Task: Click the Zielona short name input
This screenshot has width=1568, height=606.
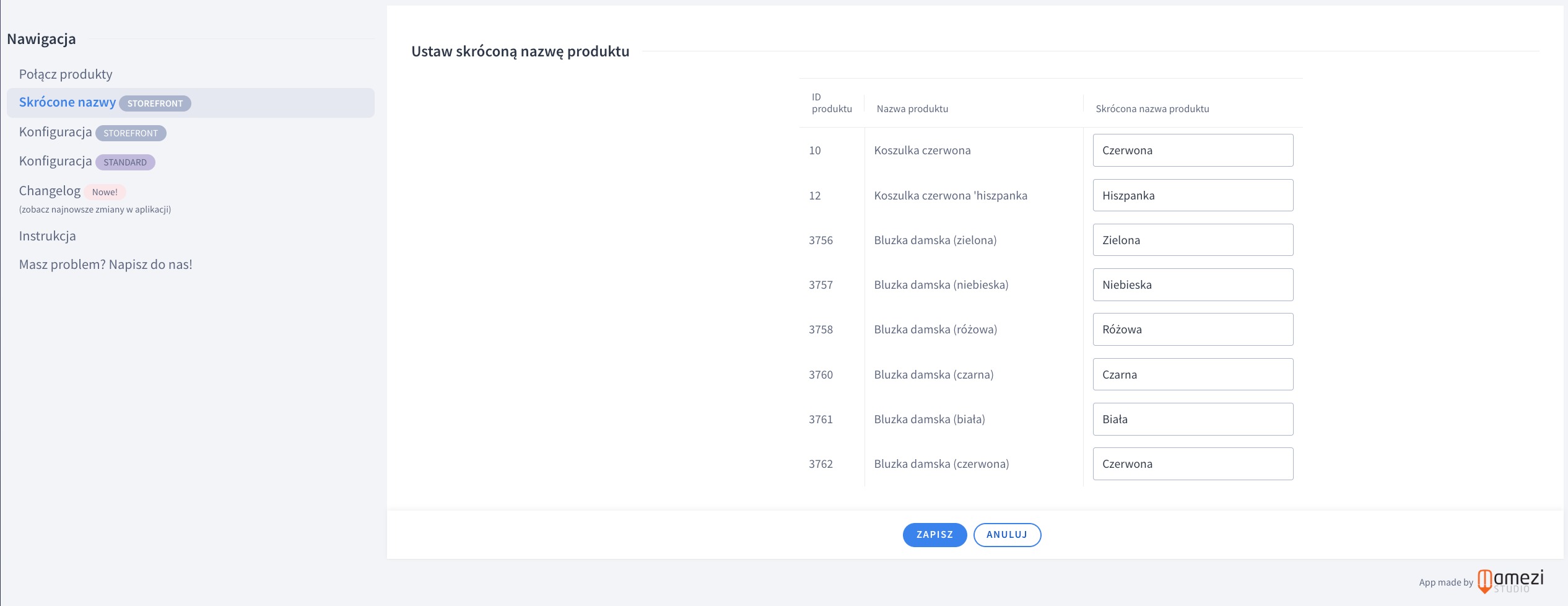Action: coord(1192,240)
